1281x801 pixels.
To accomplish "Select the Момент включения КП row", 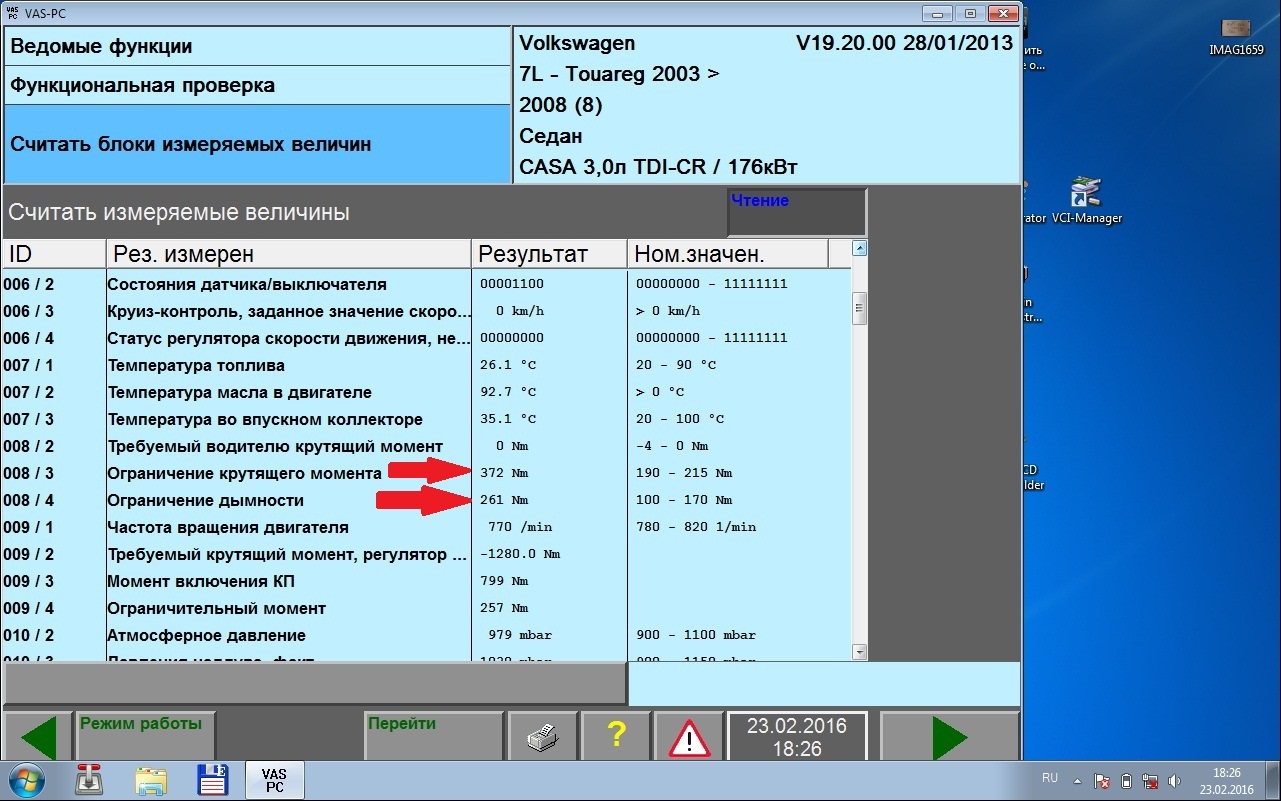I will (x=427, y=581).
